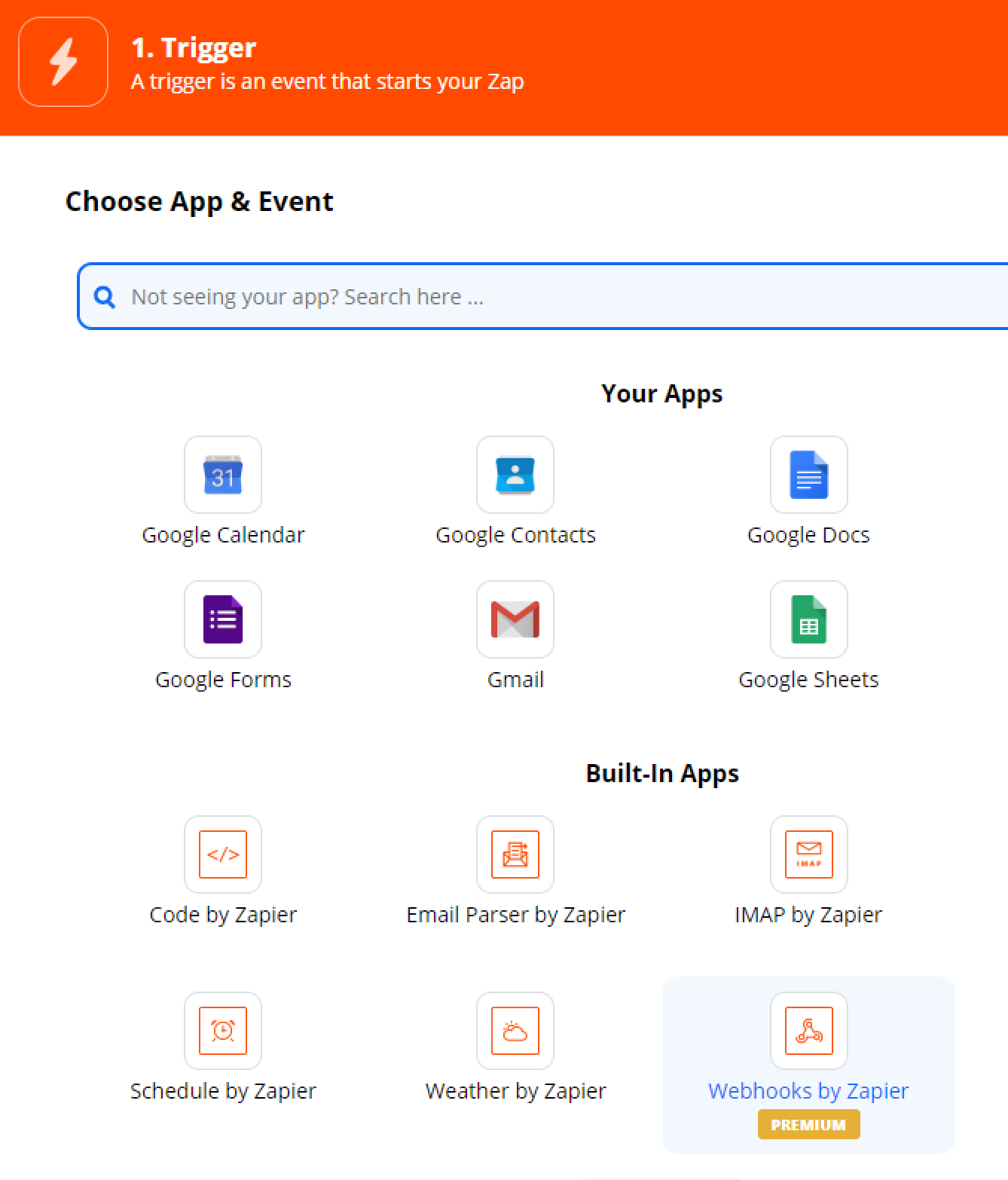Screen dimensions: 1008x1180
Task: Click the IMAP by Zapier label
Action: (x=808, y=915)
